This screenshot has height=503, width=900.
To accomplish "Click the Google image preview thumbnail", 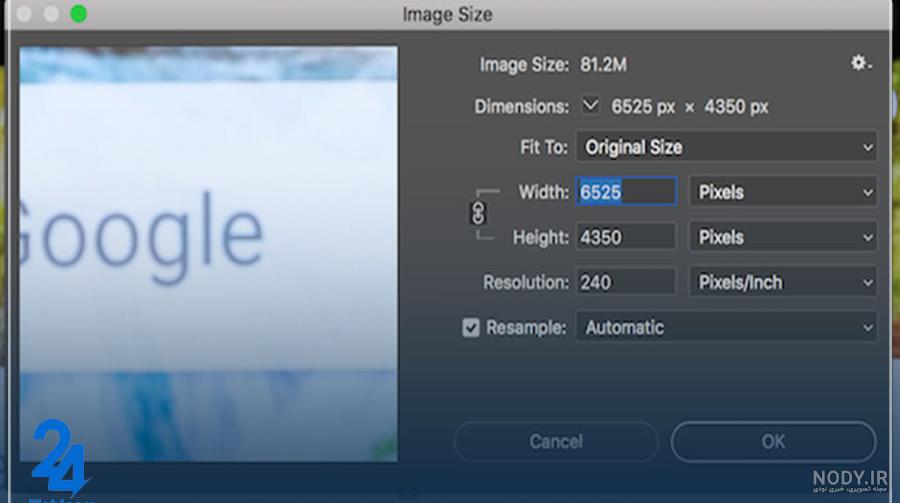I will (208, 254).
